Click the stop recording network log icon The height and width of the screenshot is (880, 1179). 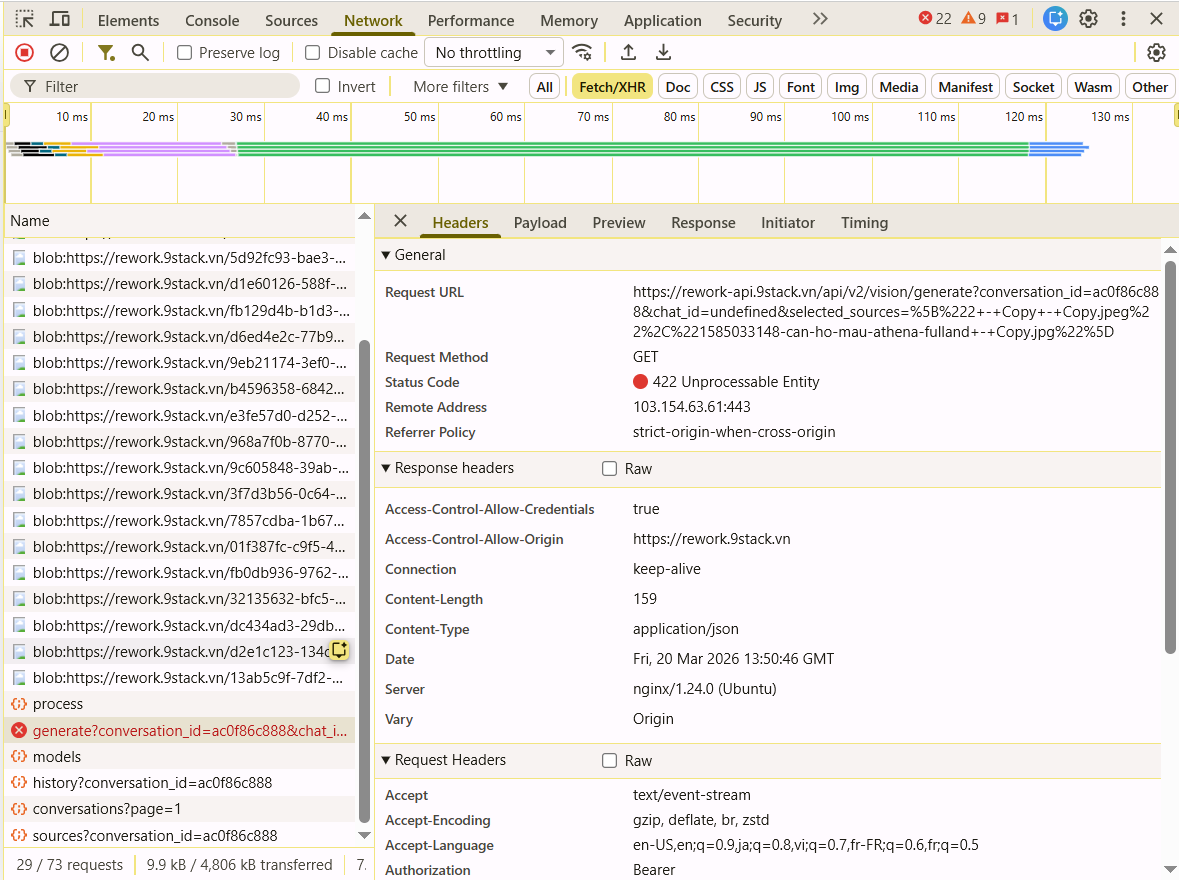(x=25, y=53)
